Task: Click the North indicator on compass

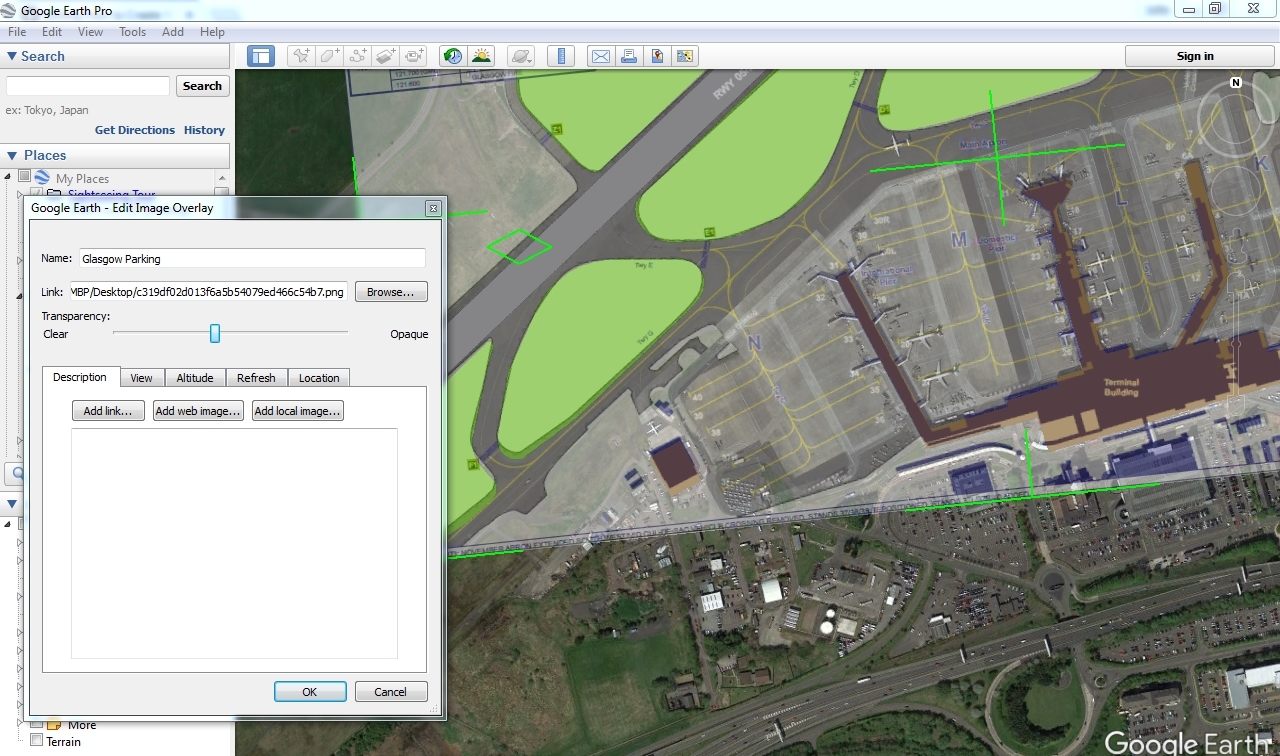Action: point(1236,83)
